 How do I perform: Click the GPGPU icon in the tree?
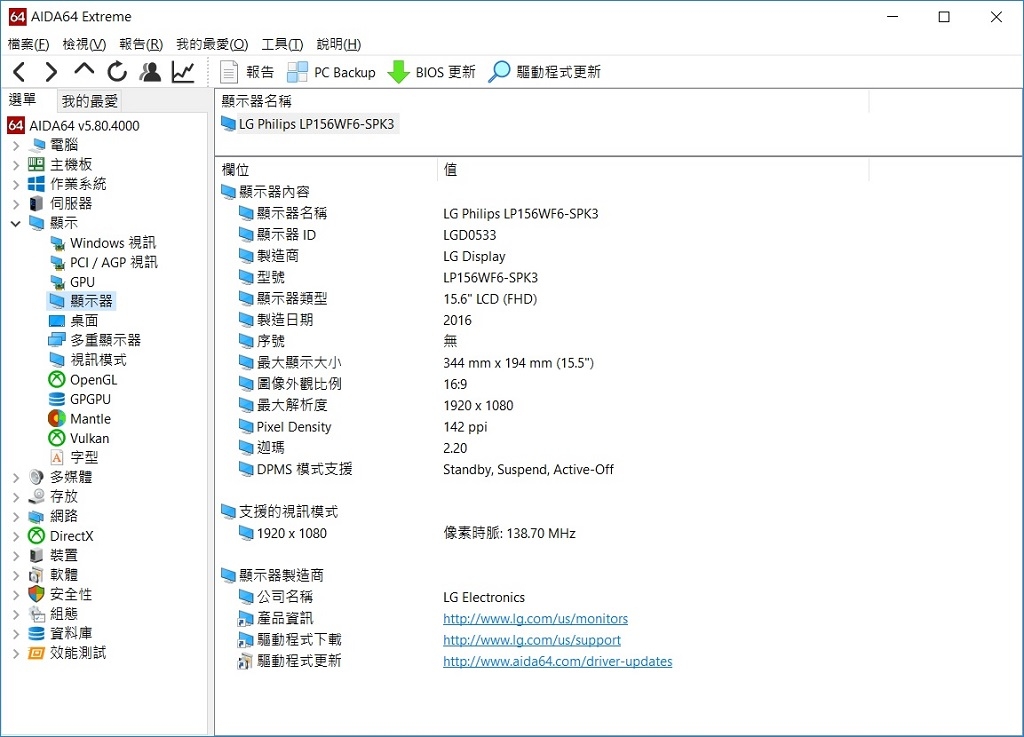pyautogui.click(x=57, y=399)
